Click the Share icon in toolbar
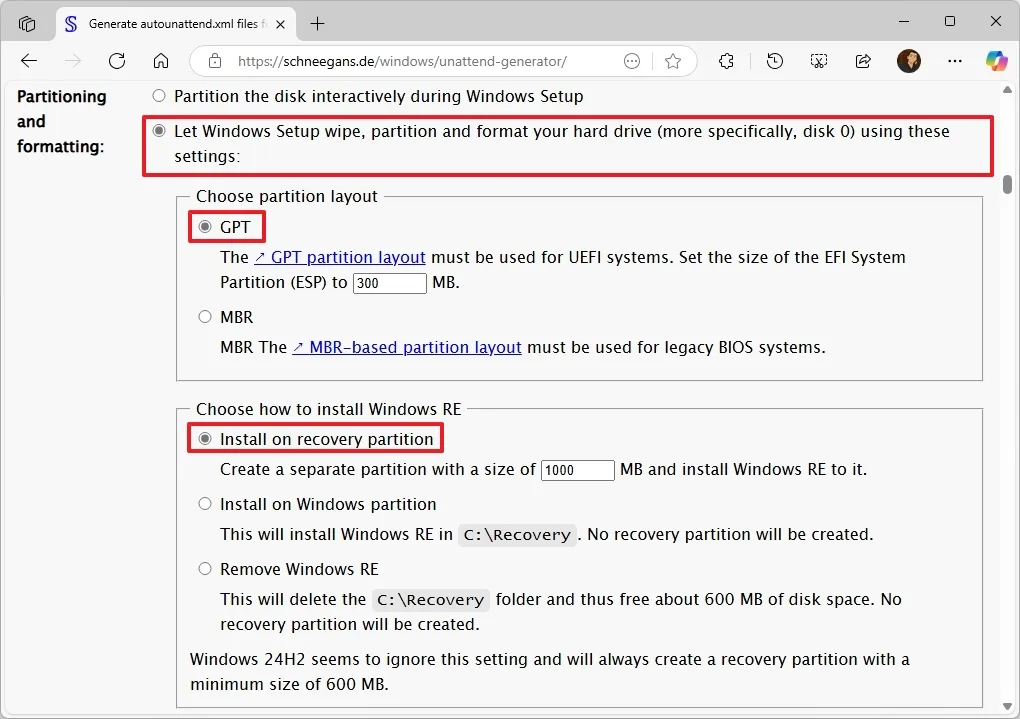The width and height of the screenshot is (1020, 719). click(863, 61)
